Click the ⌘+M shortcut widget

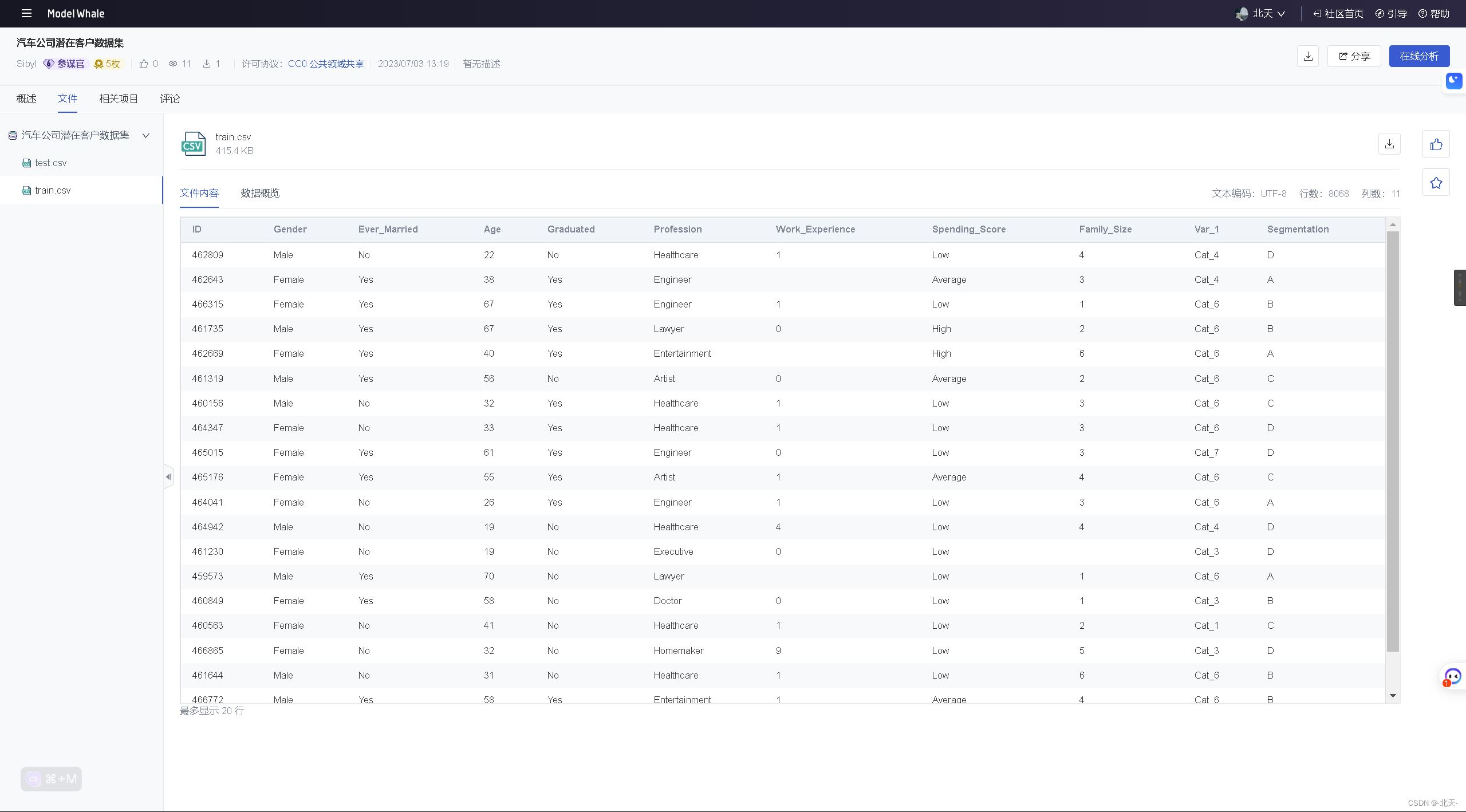(x=51, y=779)
